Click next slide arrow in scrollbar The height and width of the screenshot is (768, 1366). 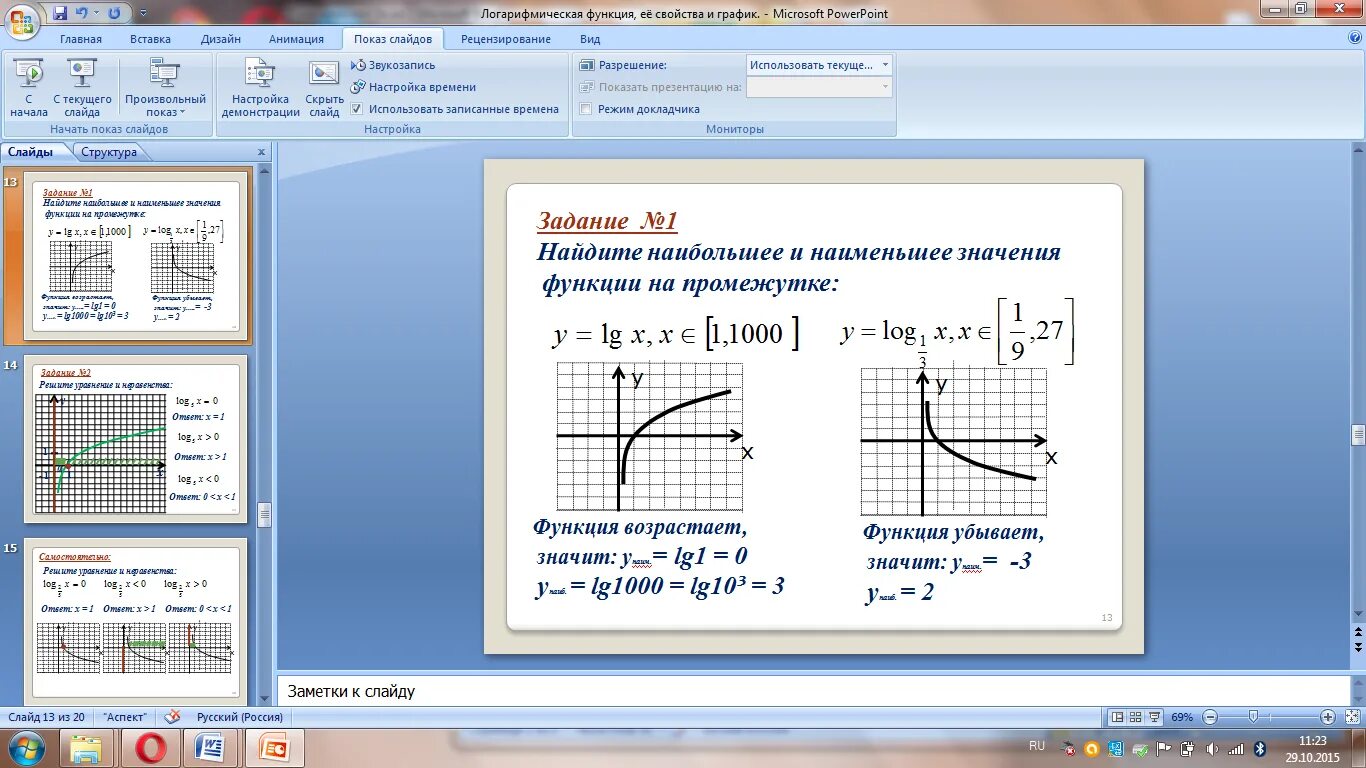click(x=1358, y=649)
